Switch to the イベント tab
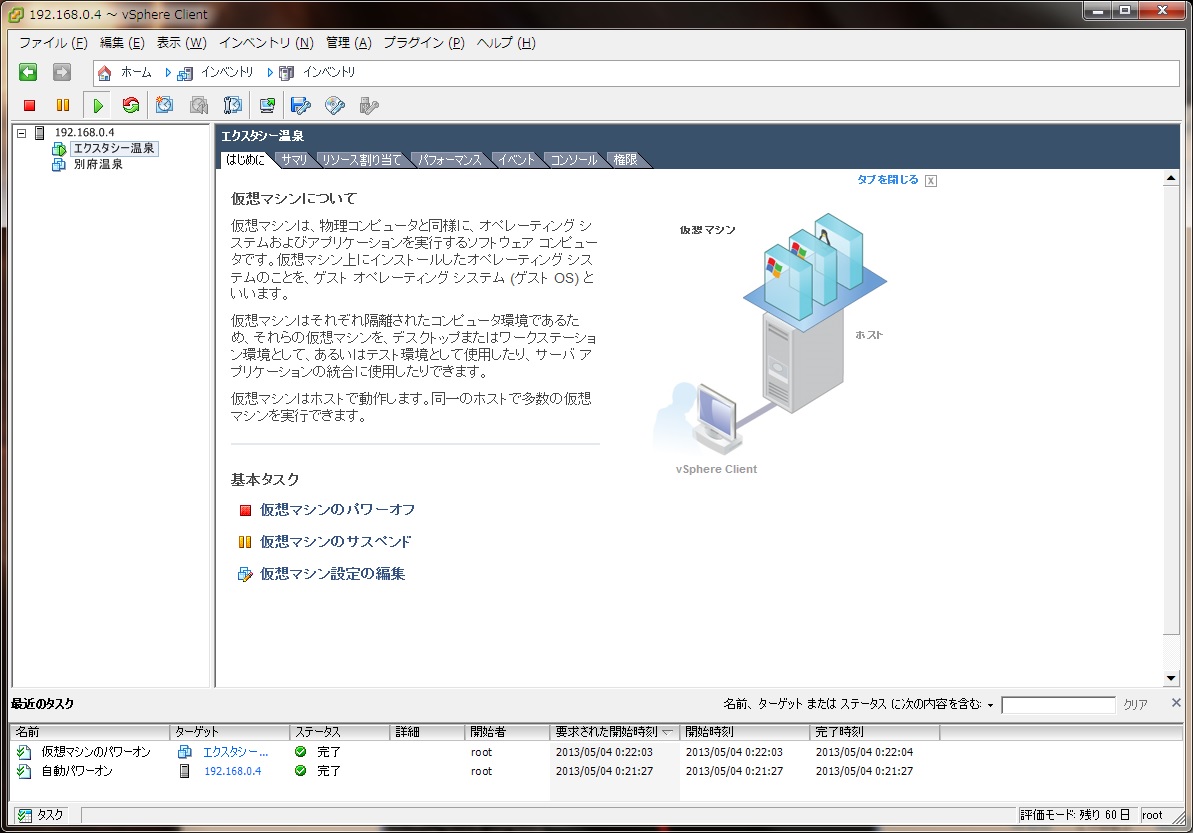Image resolution: width=1193 pixels, height=833 pixels. pos(517,160)
